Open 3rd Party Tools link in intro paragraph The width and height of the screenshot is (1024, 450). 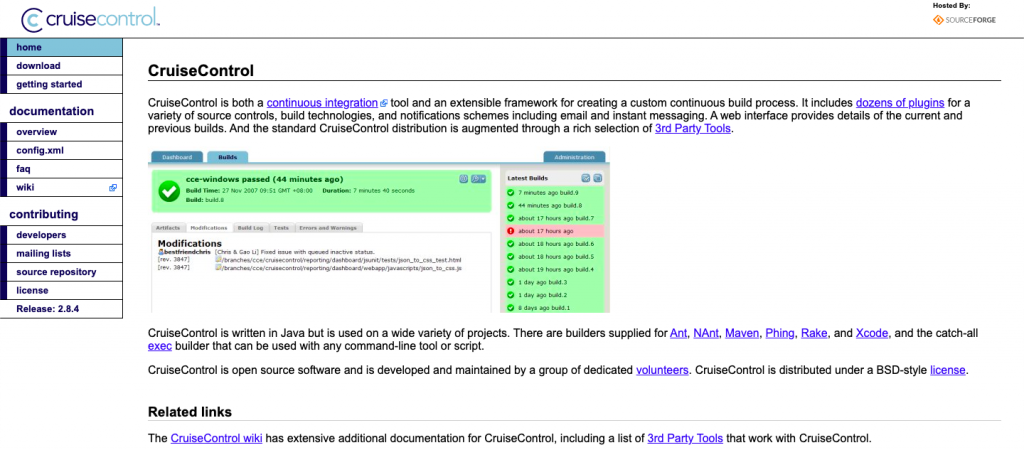[693, 129]
